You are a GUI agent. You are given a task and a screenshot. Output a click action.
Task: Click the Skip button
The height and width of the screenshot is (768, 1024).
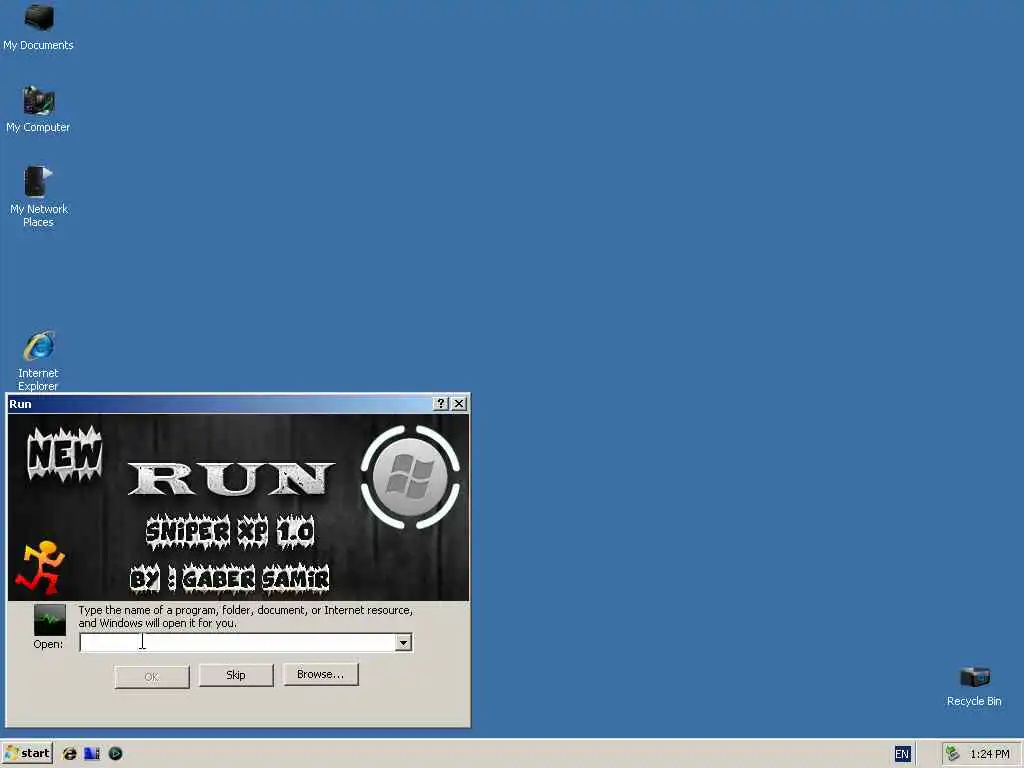coord(236,675)
